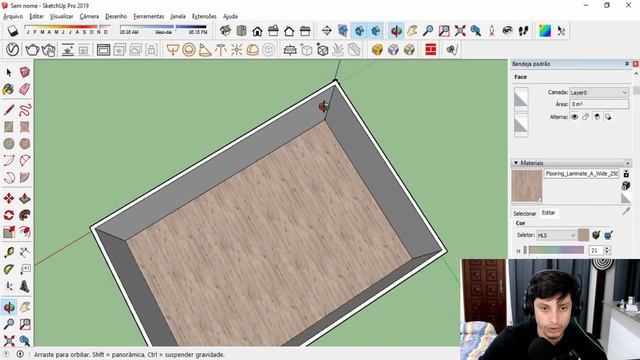Image resolution: width=640 pixels, height=360 pixels.
Task: Toggle receive shadows icon in Alterna row
Action: point(608,117)
